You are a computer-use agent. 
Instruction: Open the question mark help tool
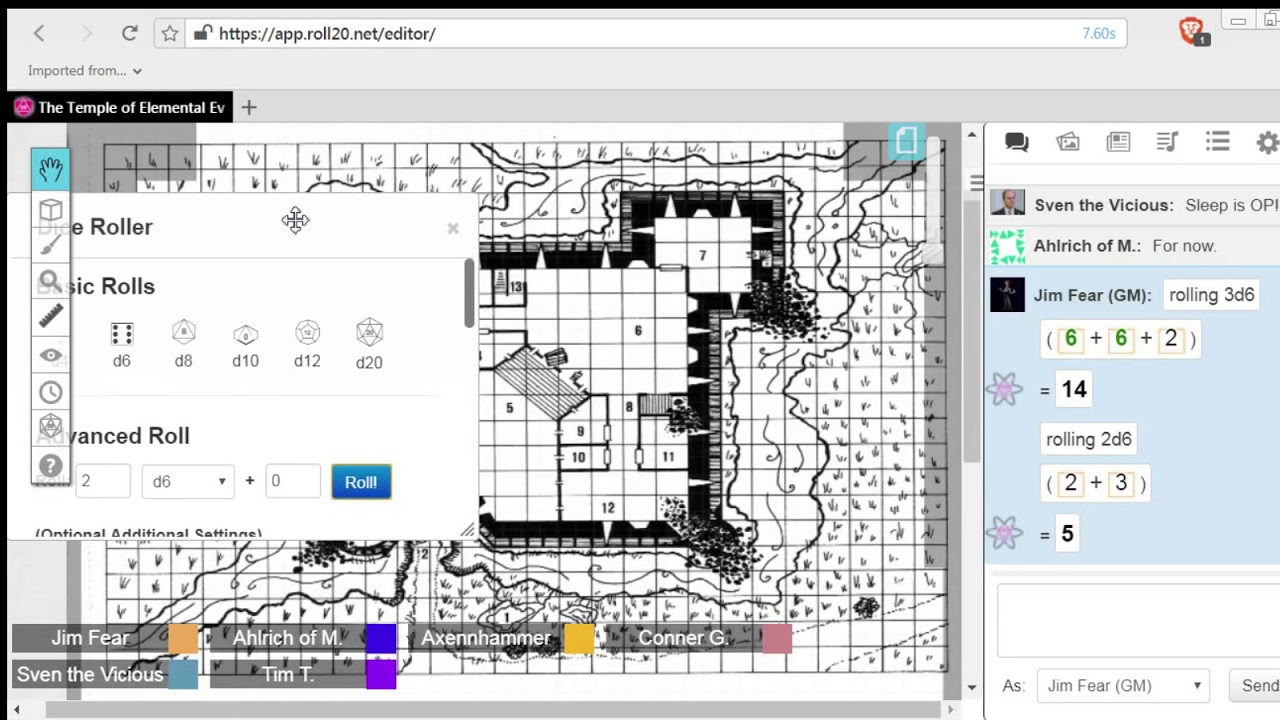(x=51, y=466)
